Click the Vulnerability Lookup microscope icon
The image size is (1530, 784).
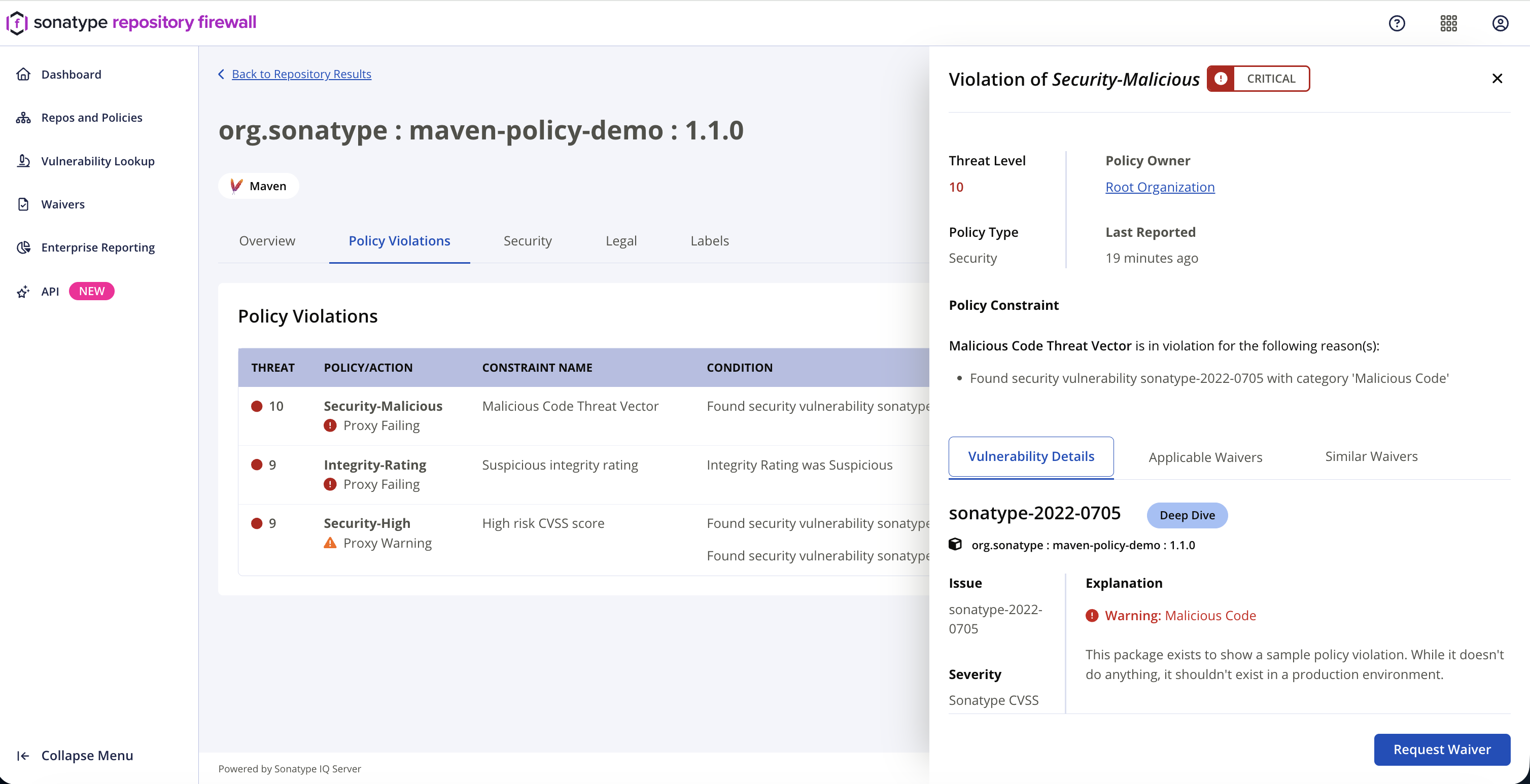pos(23,161)
